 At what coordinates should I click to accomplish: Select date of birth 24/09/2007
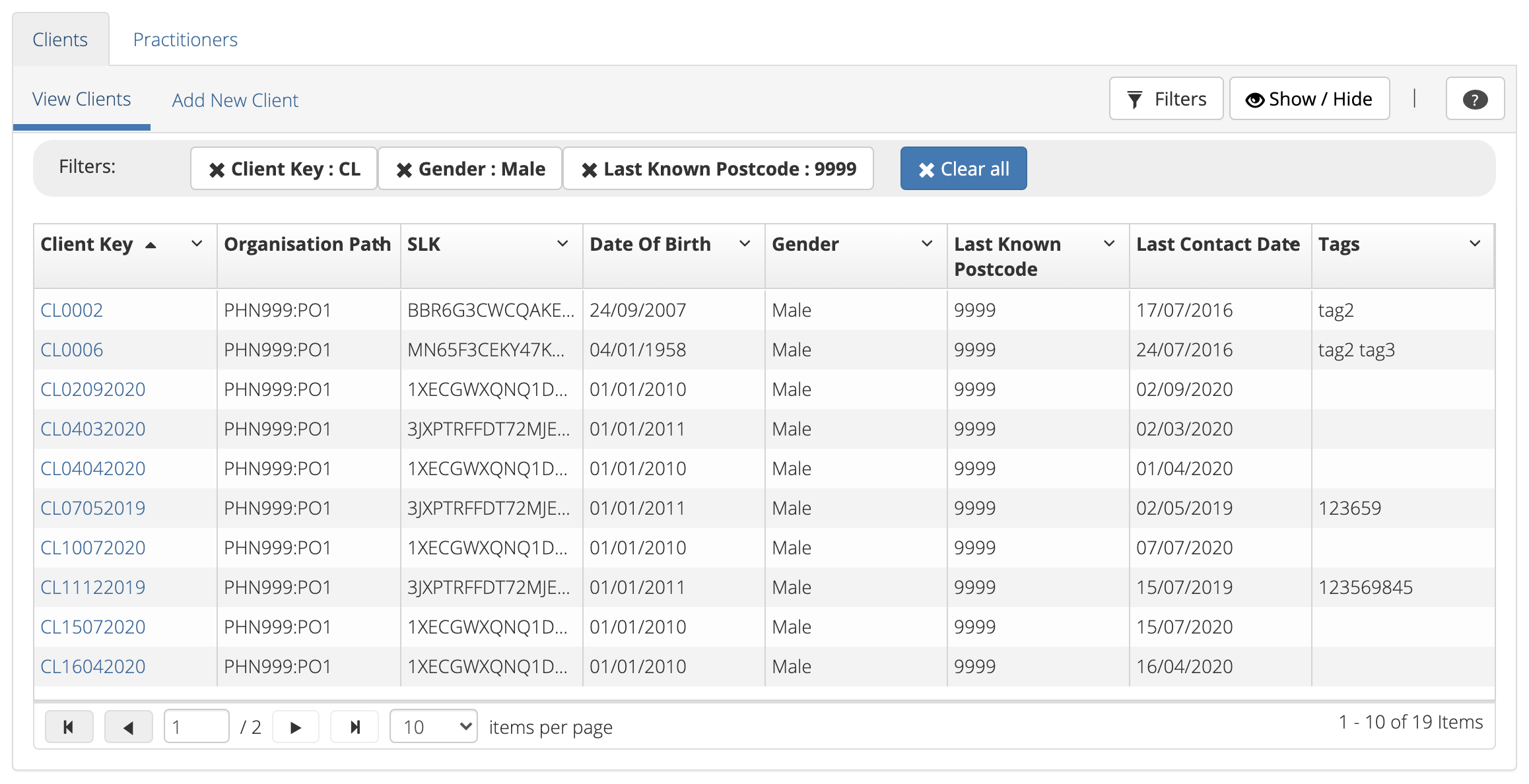(638, 310)
